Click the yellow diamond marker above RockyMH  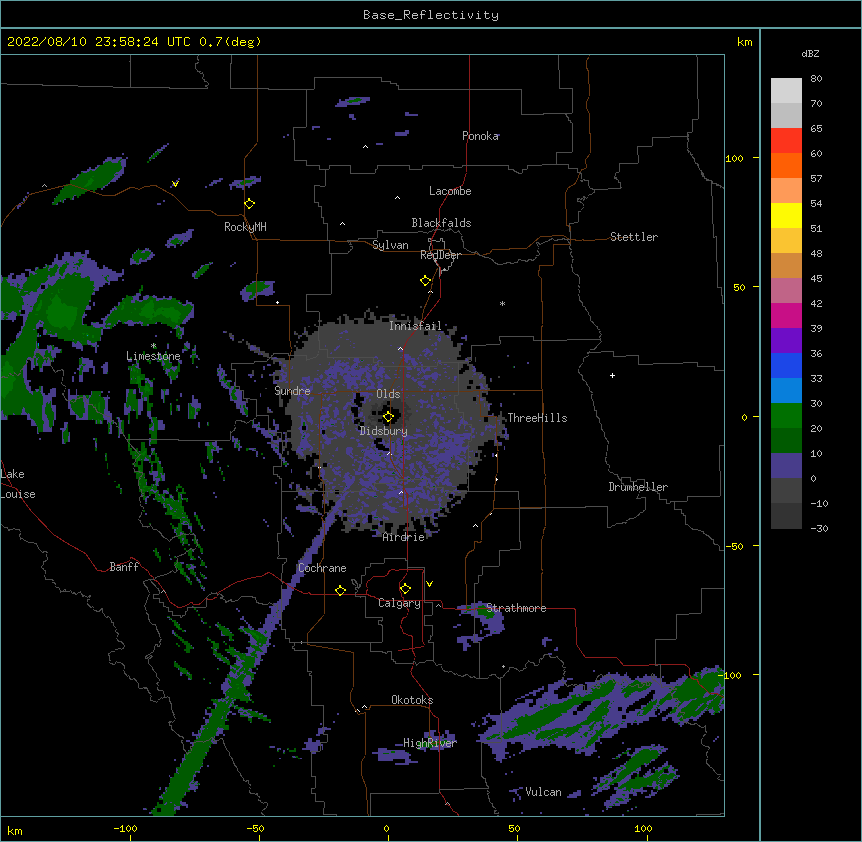250,204
